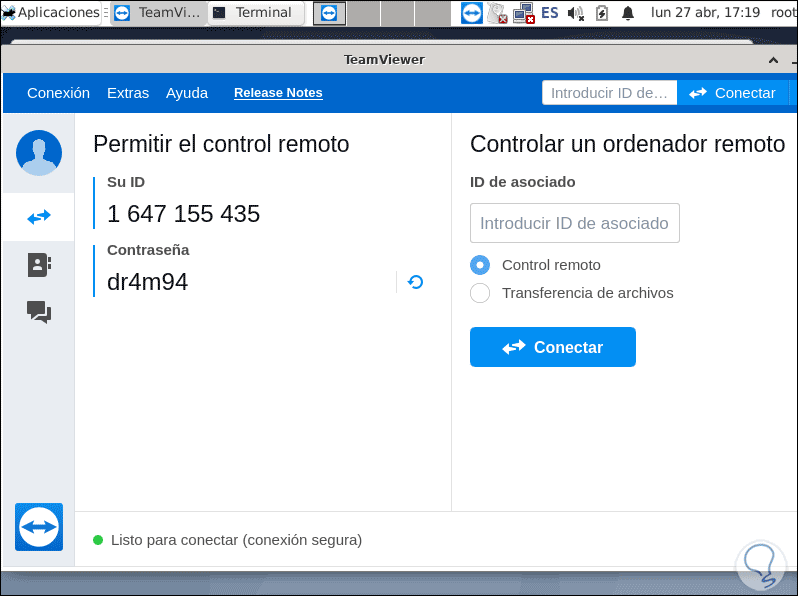The height and width of the screenshot is (596, 798).
Task: Click the top bar 'Introducir ID de…' field
Action: [609, 93]
